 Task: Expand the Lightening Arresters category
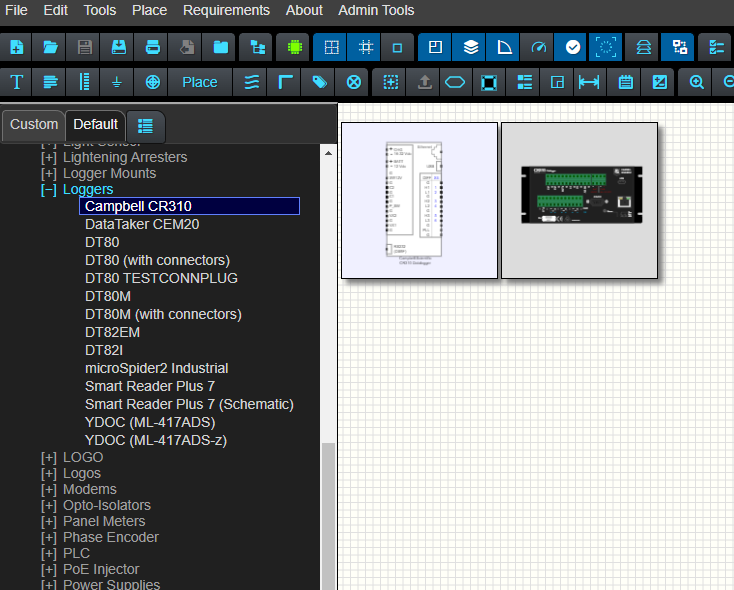coord(49,158)
